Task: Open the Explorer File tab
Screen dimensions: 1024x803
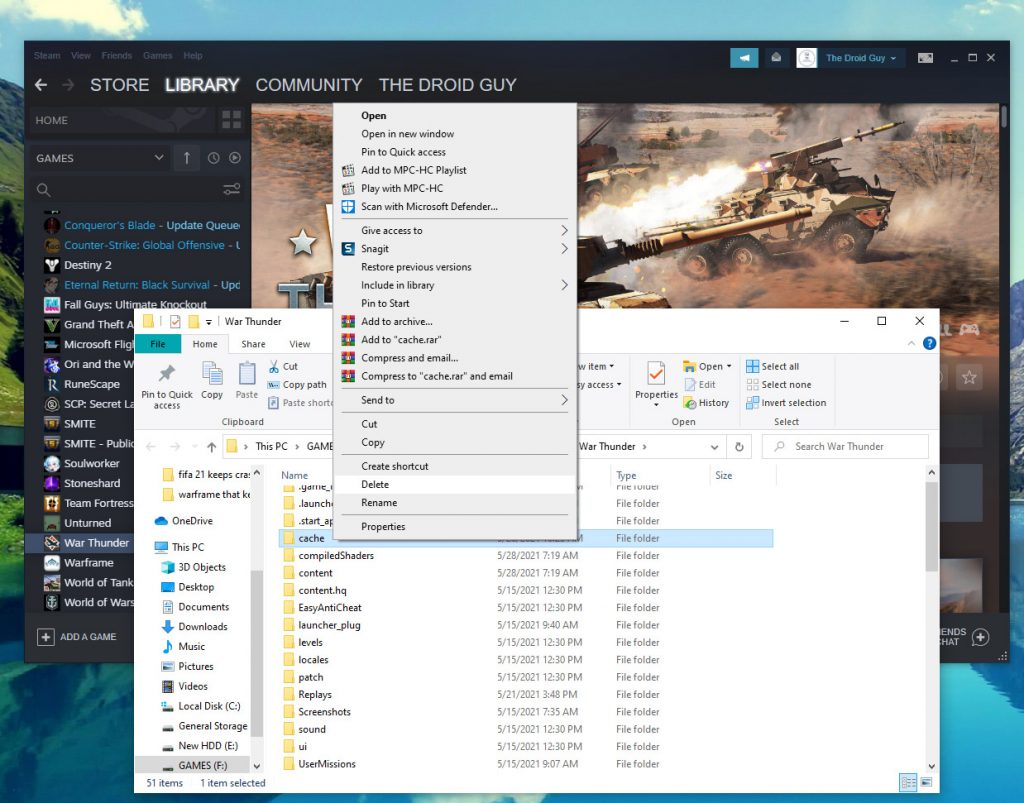Action: tap(158, 344)
